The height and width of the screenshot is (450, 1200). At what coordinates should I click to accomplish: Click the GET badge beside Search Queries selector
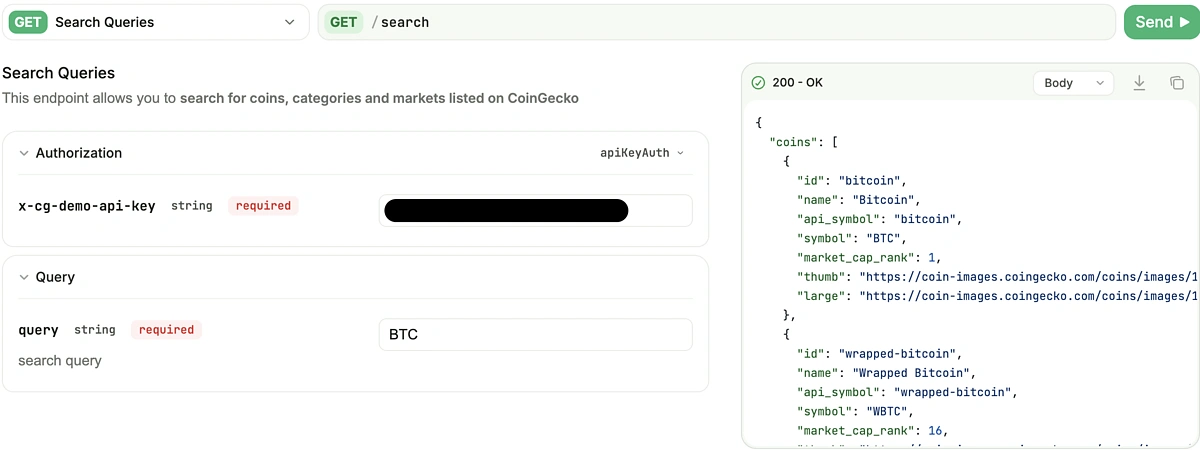point(28,22)
